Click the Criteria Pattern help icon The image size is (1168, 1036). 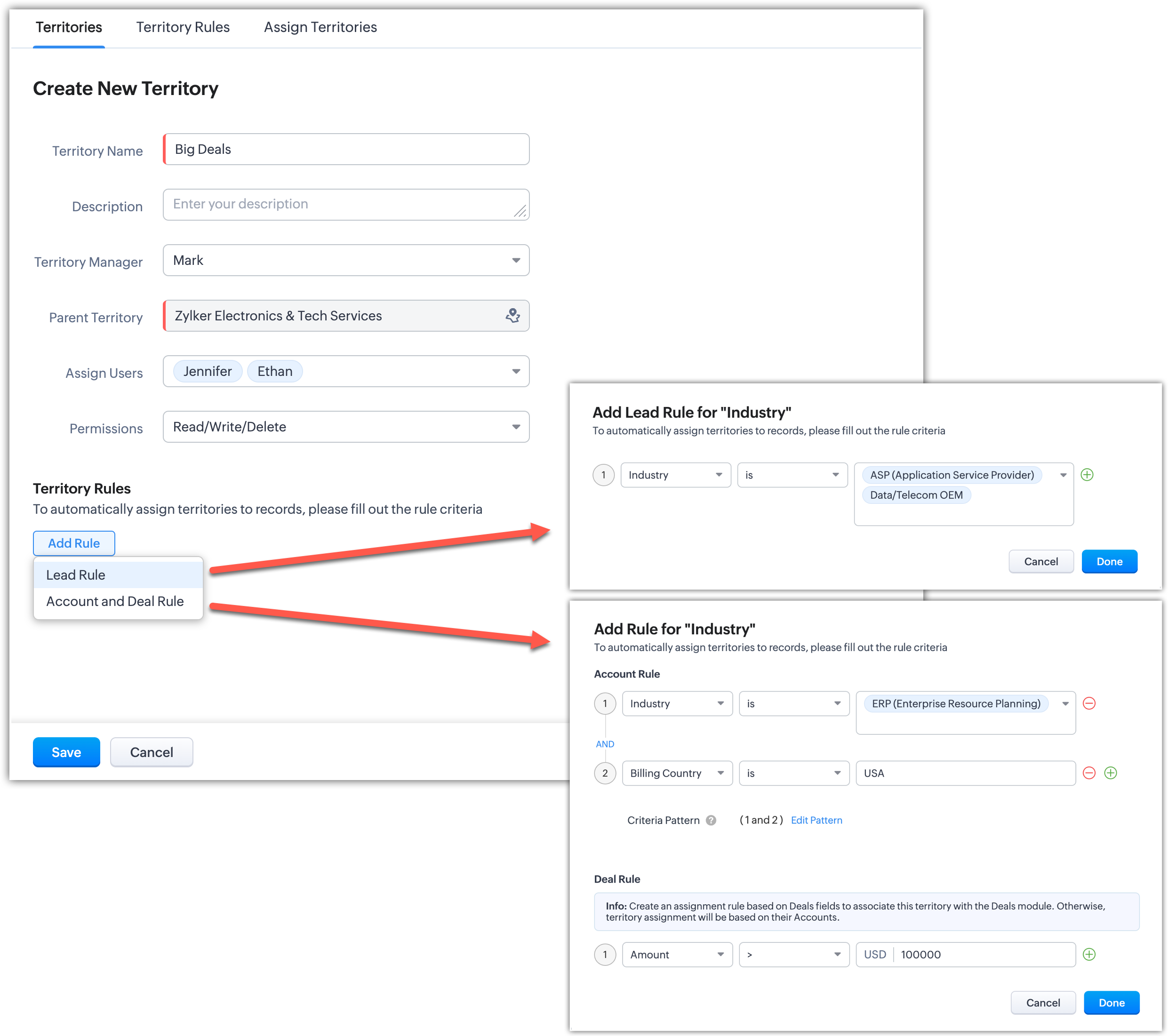coord(711,820)
